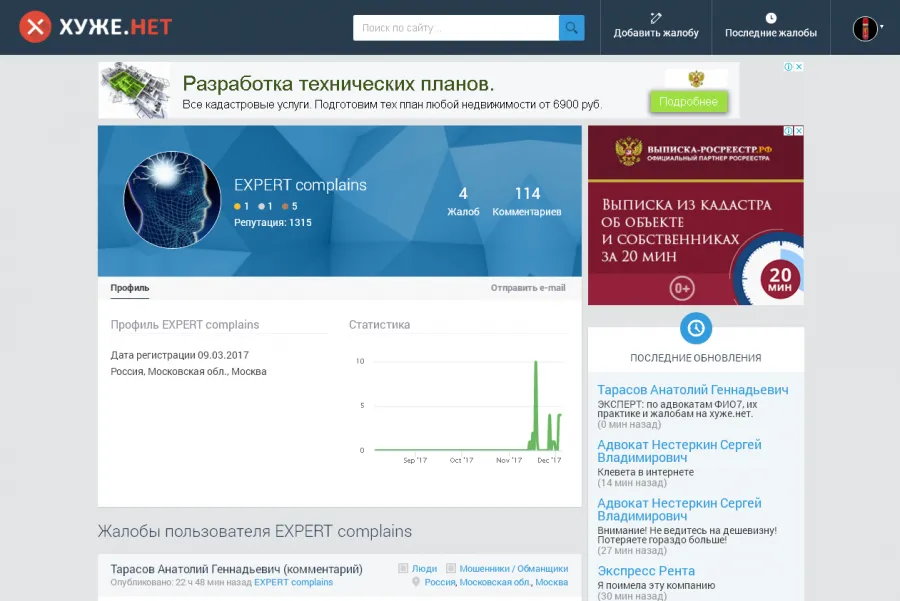Screen dimensions: 900x601
Task: Click the Россия location link
Action: pos(440,582)
